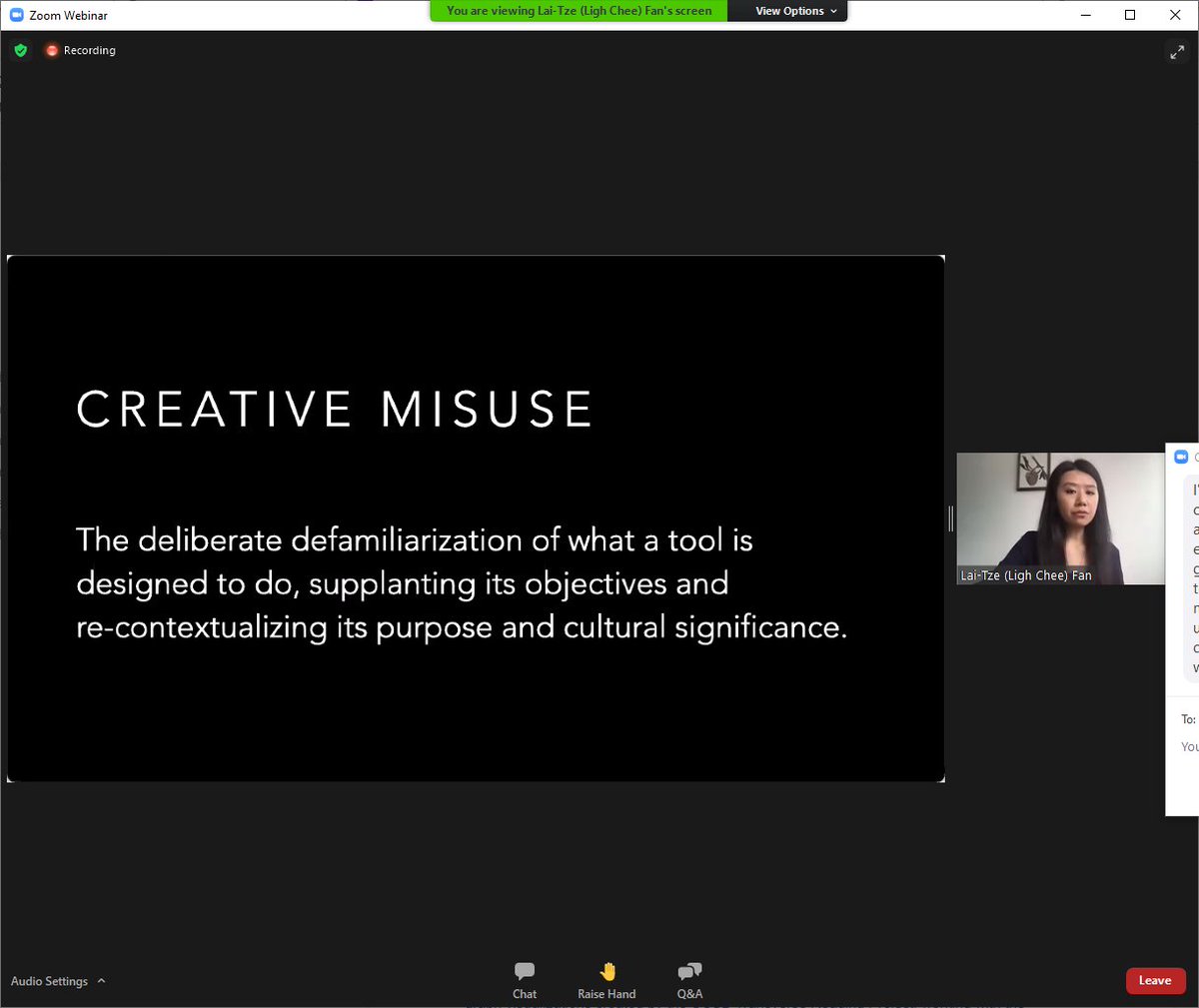
Task: Maximize the Zoom Webinar window
Action: pyautogui.click(x=1130, y=15)
